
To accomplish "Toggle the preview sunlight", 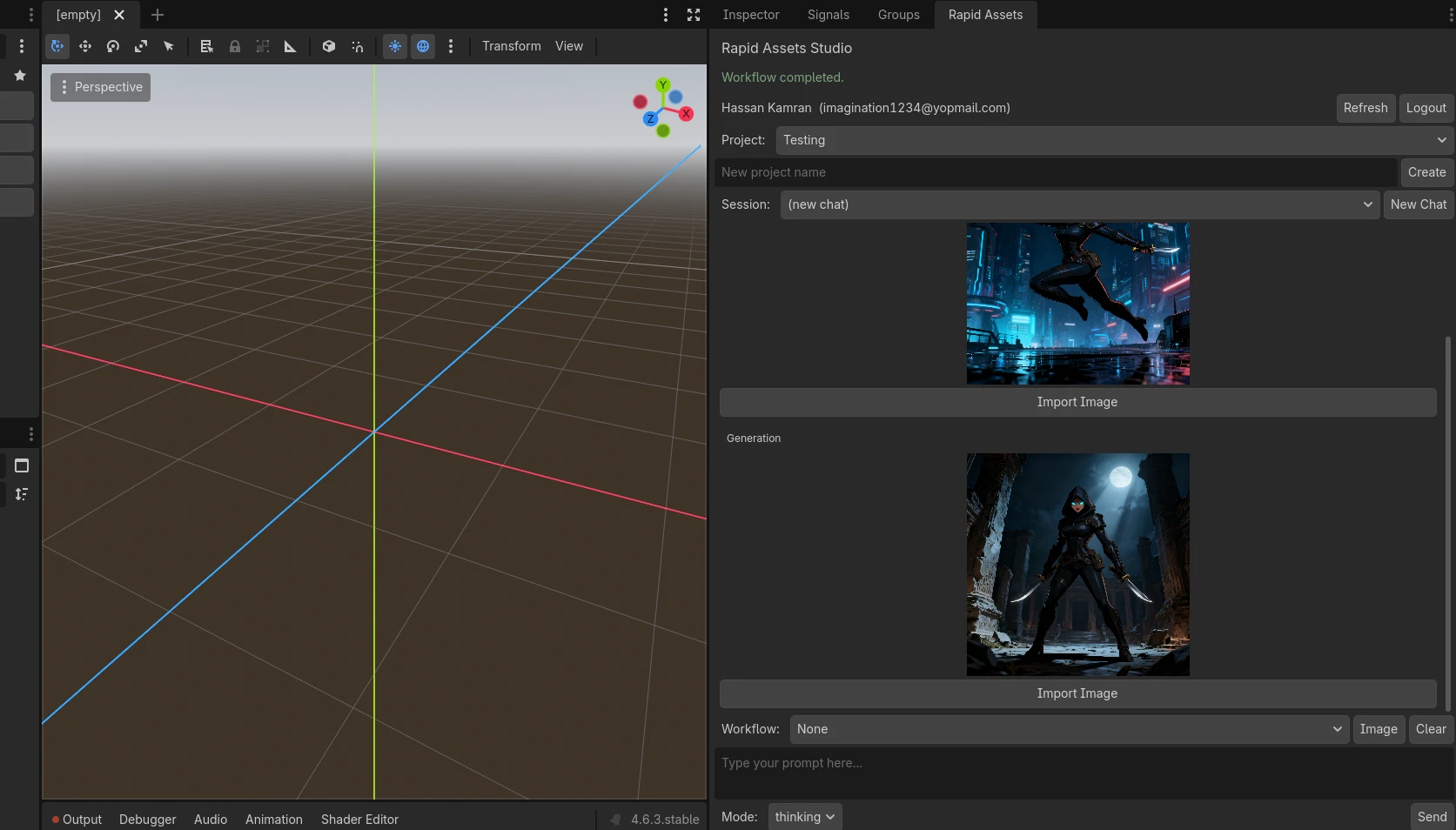I will click(x=395, y=46).
